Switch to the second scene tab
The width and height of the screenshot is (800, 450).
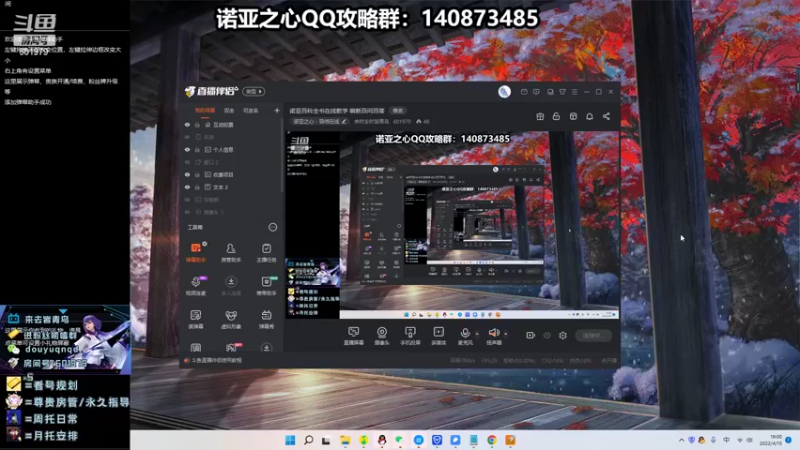coord(229,110)
